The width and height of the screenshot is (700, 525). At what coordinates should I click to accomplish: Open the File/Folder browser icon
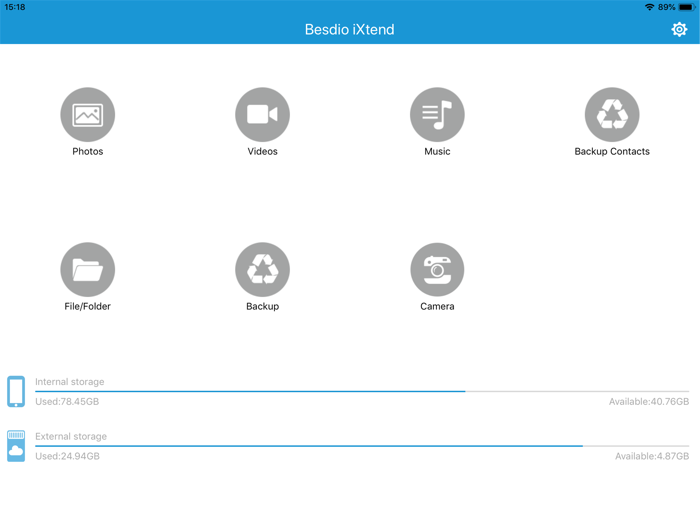coord(88,270)
